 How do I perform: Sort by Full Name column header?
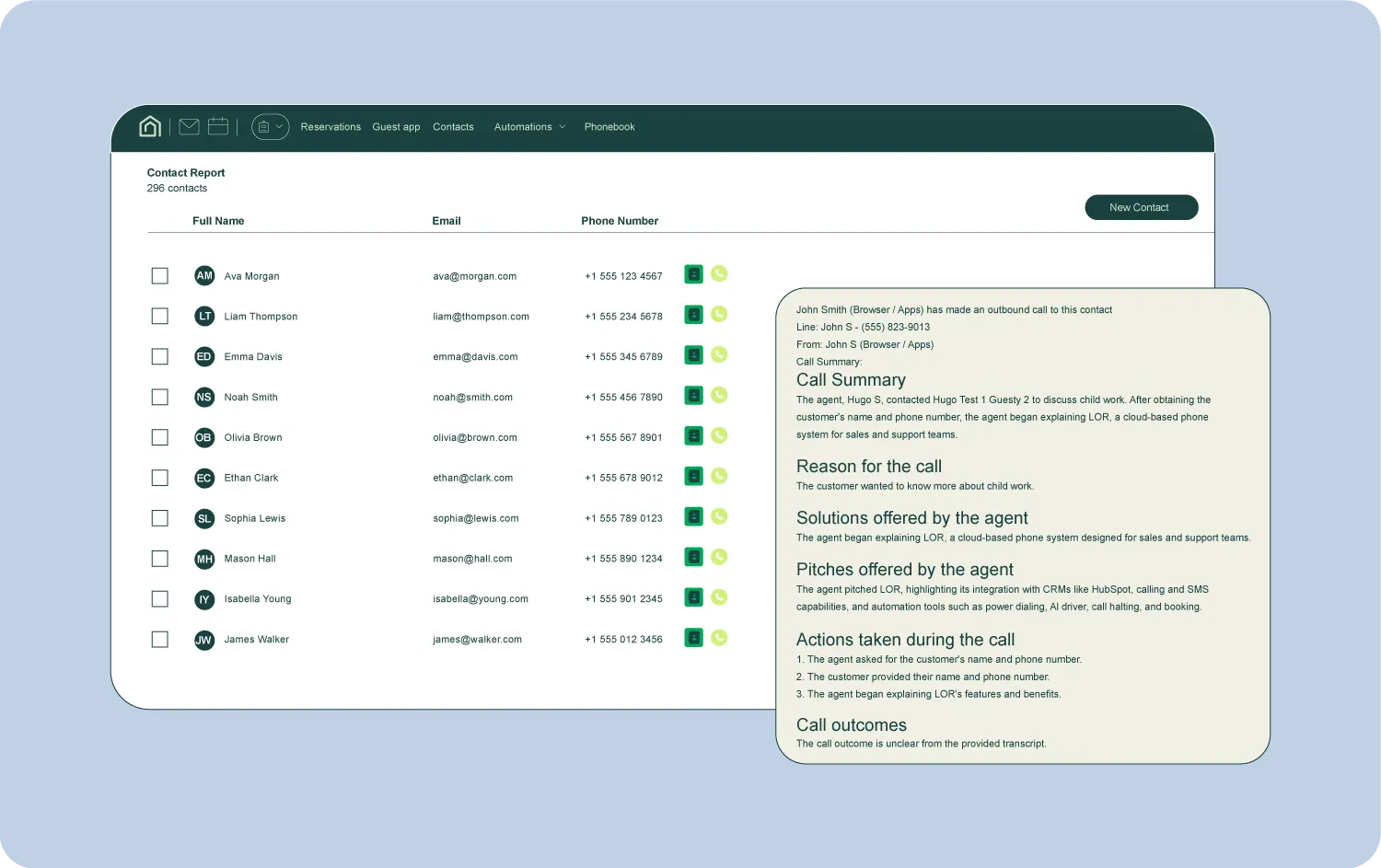coord(218,221)
